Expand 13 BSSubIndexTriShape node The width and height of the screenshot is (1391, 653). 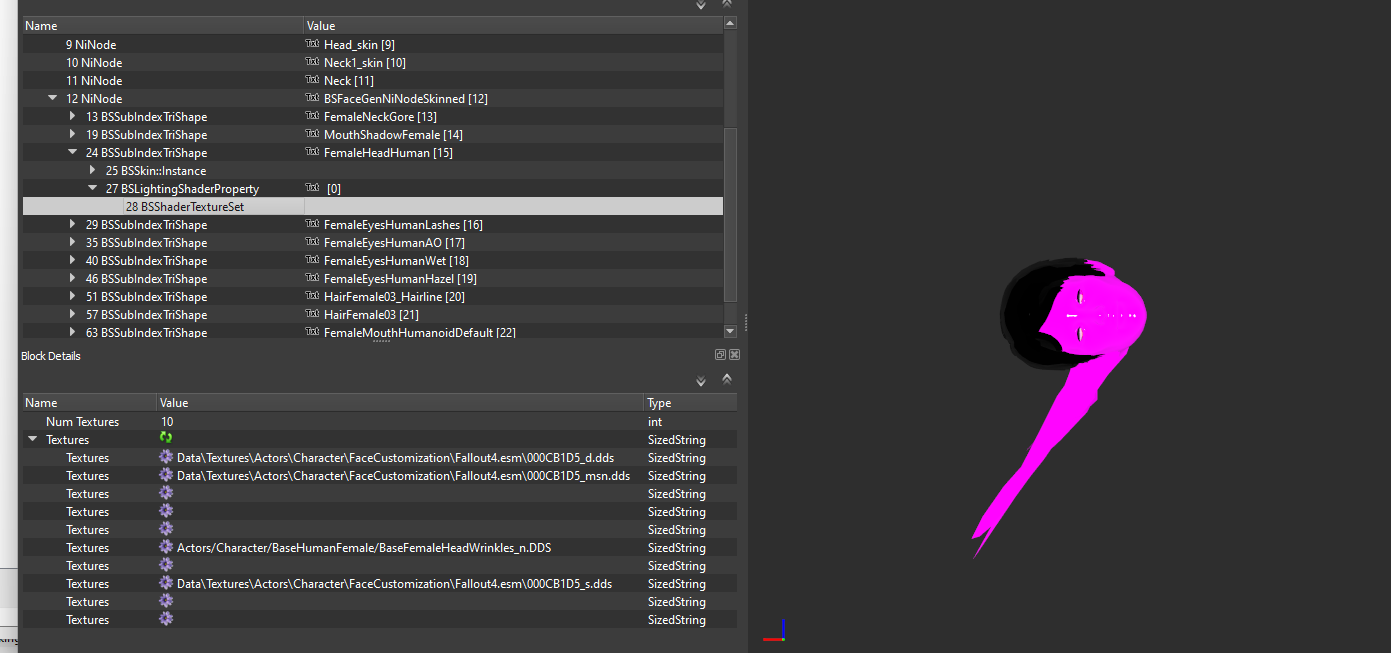point(72,116)
